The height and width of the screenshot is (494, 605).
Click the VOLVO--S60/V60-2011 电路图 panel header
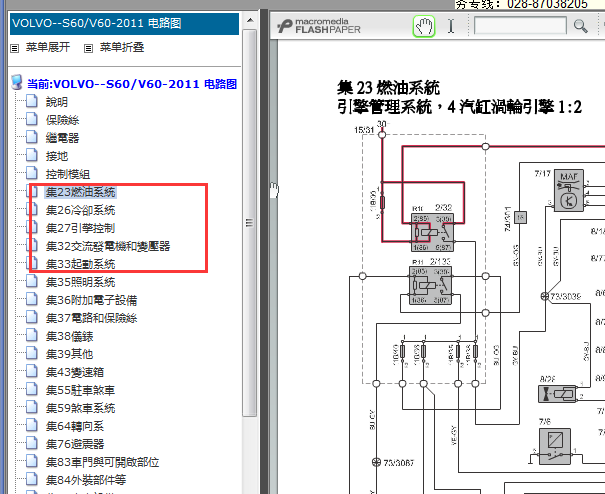point(124,24)
